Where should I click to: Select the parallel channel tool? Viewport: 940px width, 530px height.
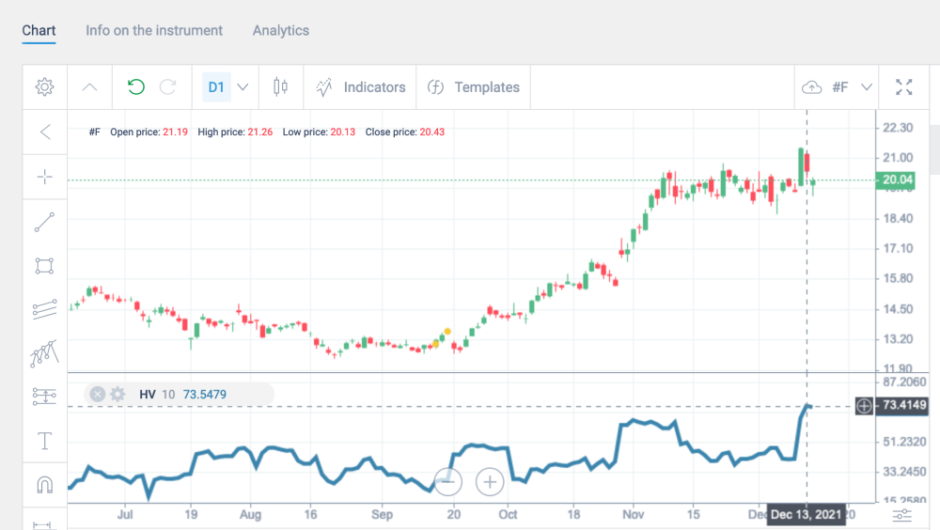[x=45, y=309]
